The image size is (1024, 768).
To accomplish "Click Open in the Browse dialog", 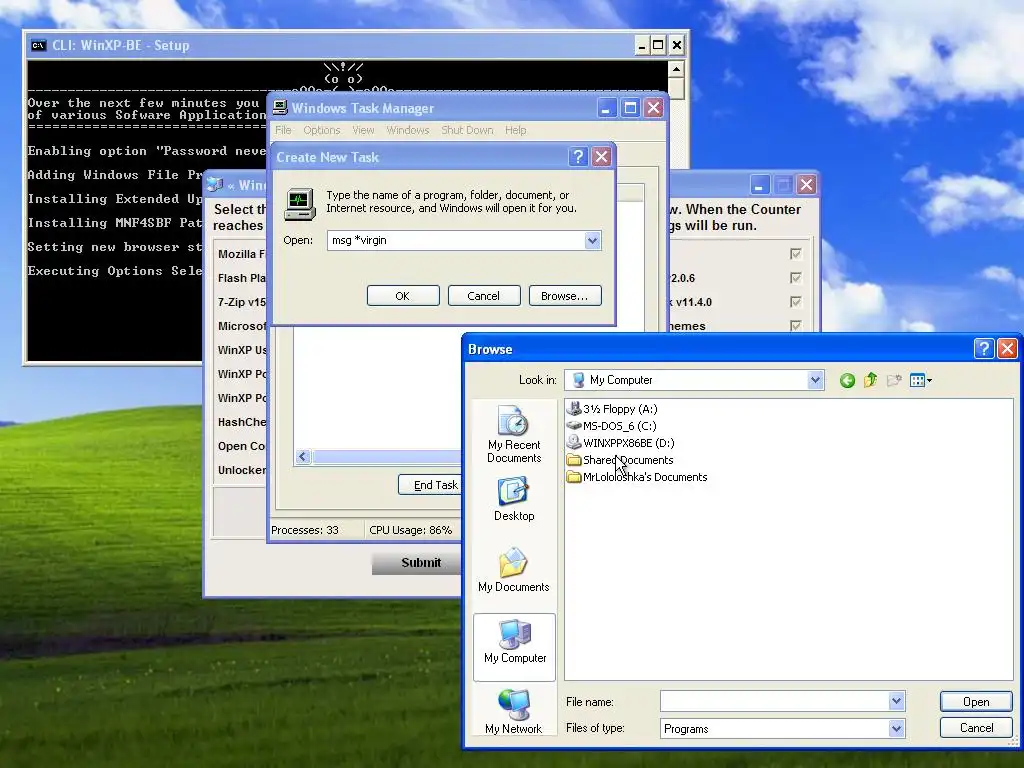I will pos(976,701).
